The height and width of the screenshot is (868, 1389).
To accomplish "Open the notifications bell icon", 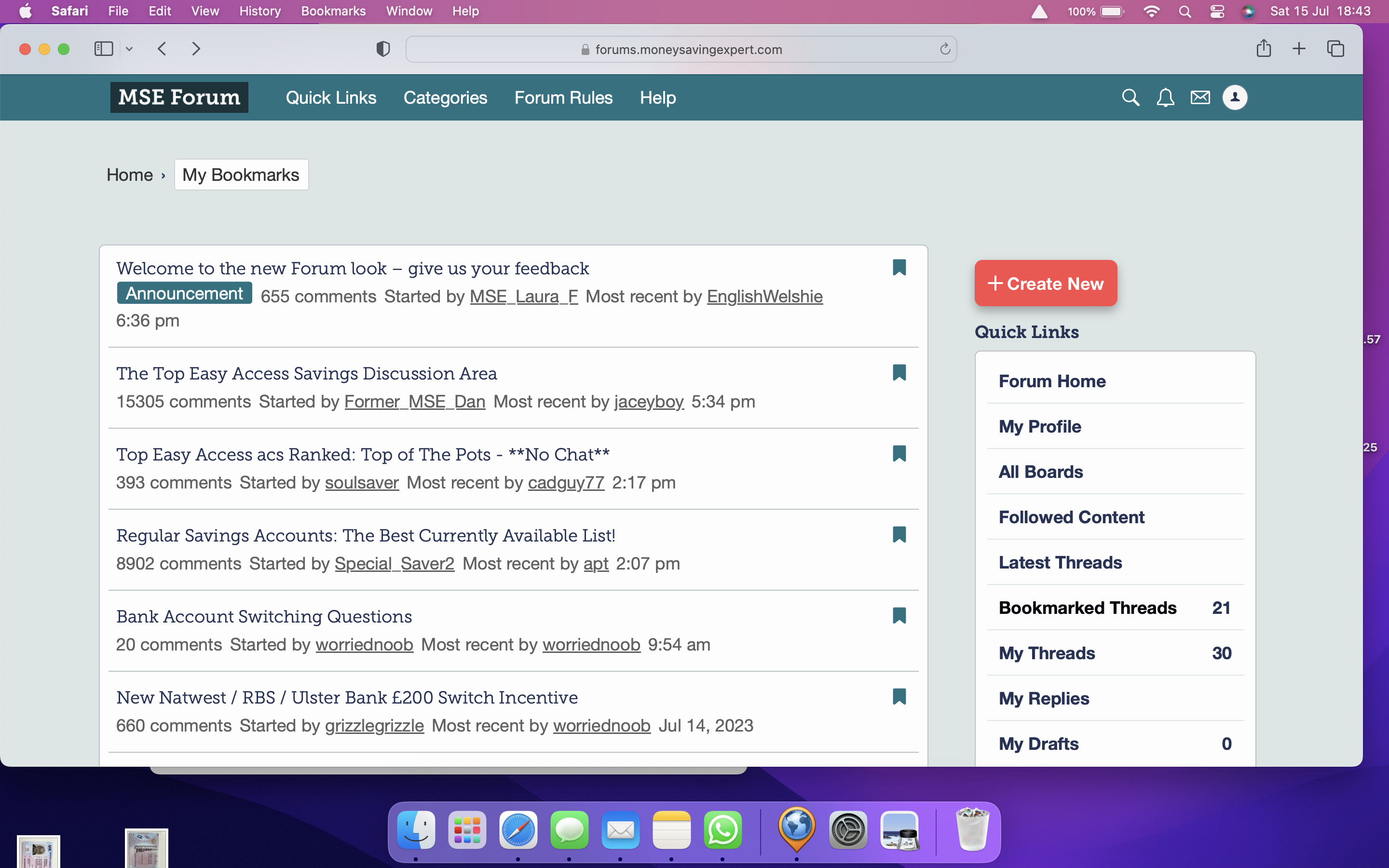I will coord(1165,97).
